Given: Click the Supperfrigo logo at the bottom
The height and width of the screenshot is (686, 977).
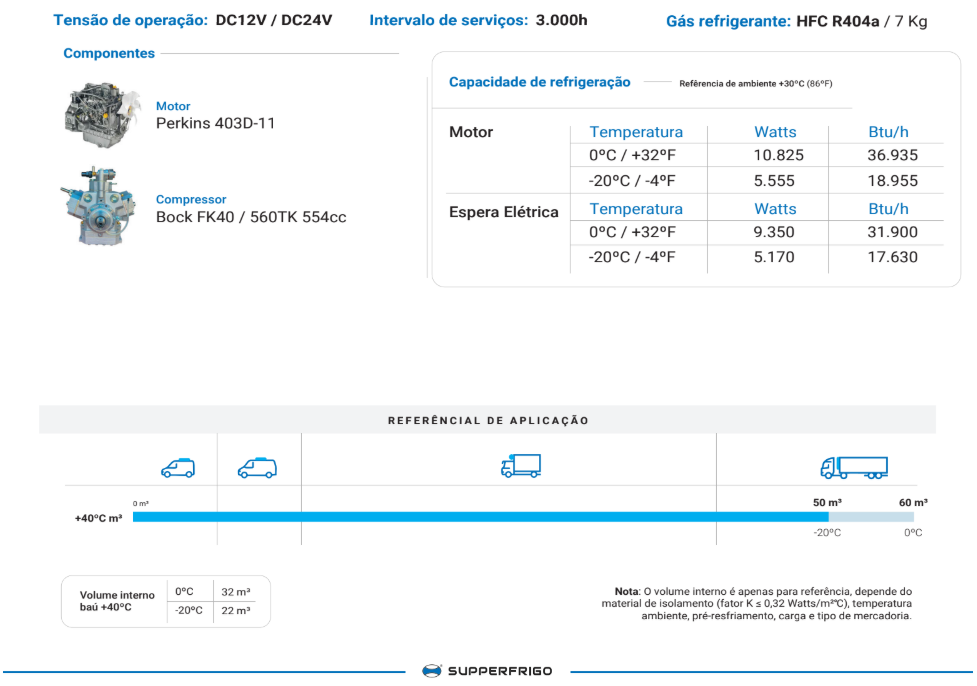Looking at the screenshot, I should click(489, 672).
